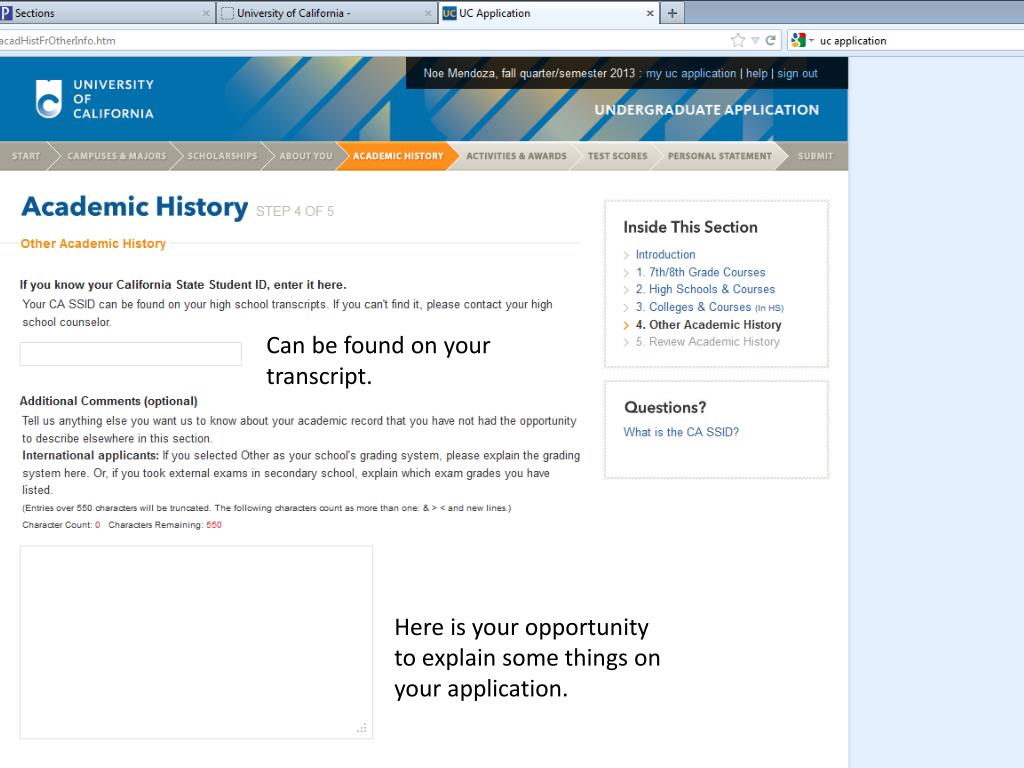Grab the comments box resize handle
The image size is (1024, 768).
point(362,728)
